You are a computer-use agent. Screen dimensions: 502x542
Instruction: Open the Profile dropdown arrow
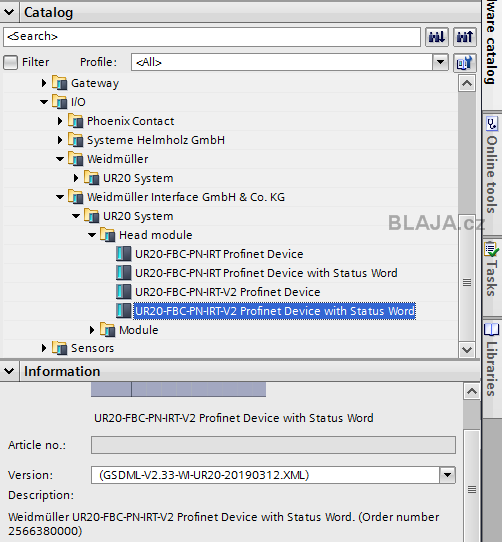point(440,62)
